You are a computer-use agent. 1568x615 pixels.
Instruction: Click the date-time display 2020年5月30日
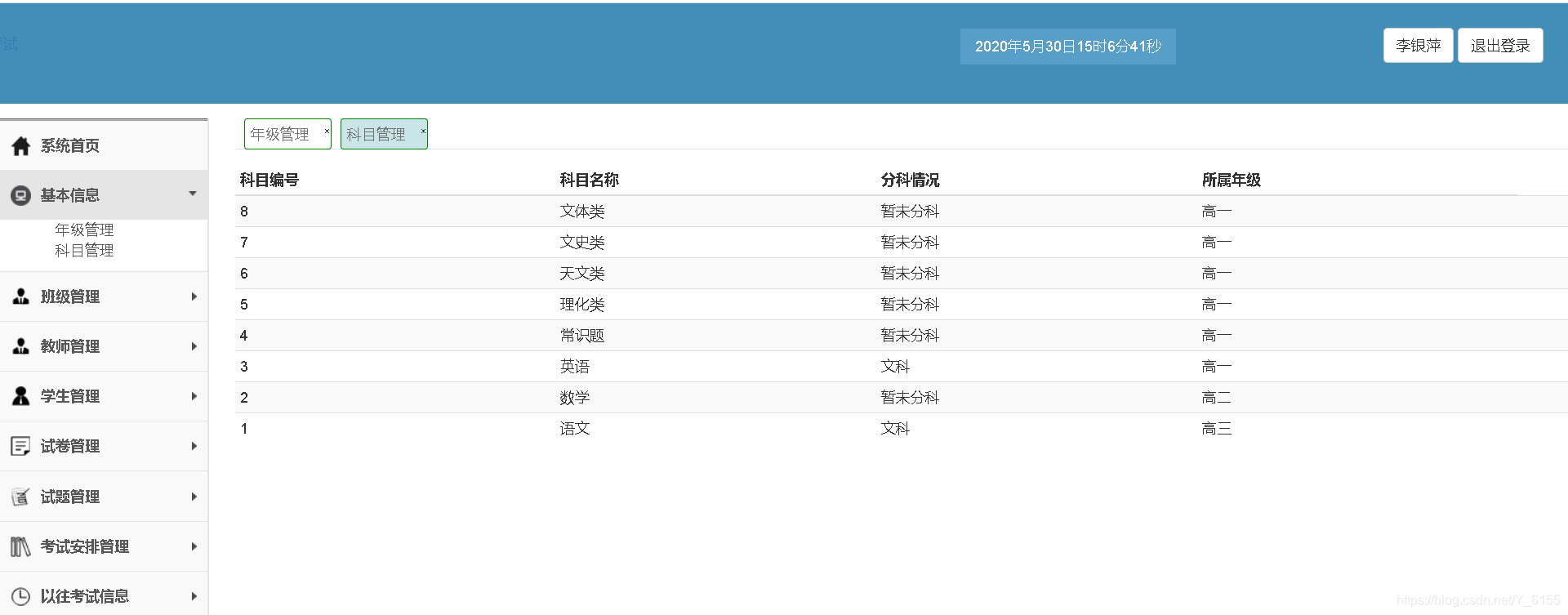pos(1068,47)
